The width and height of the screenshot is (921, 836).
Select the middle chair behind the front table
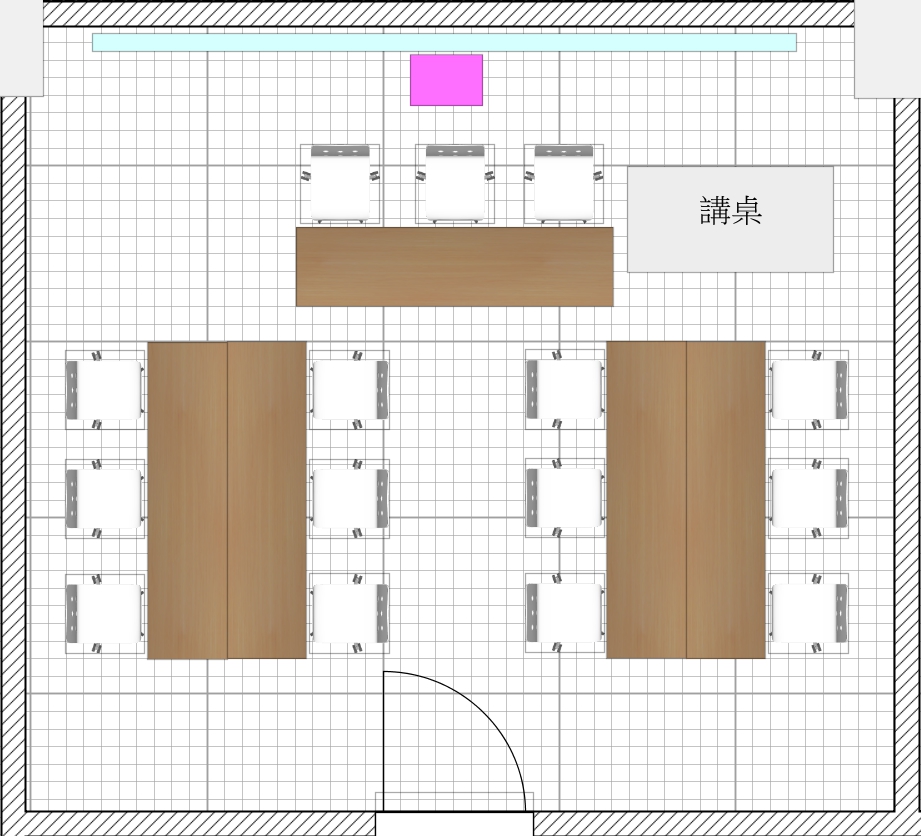tap(455, 184)
